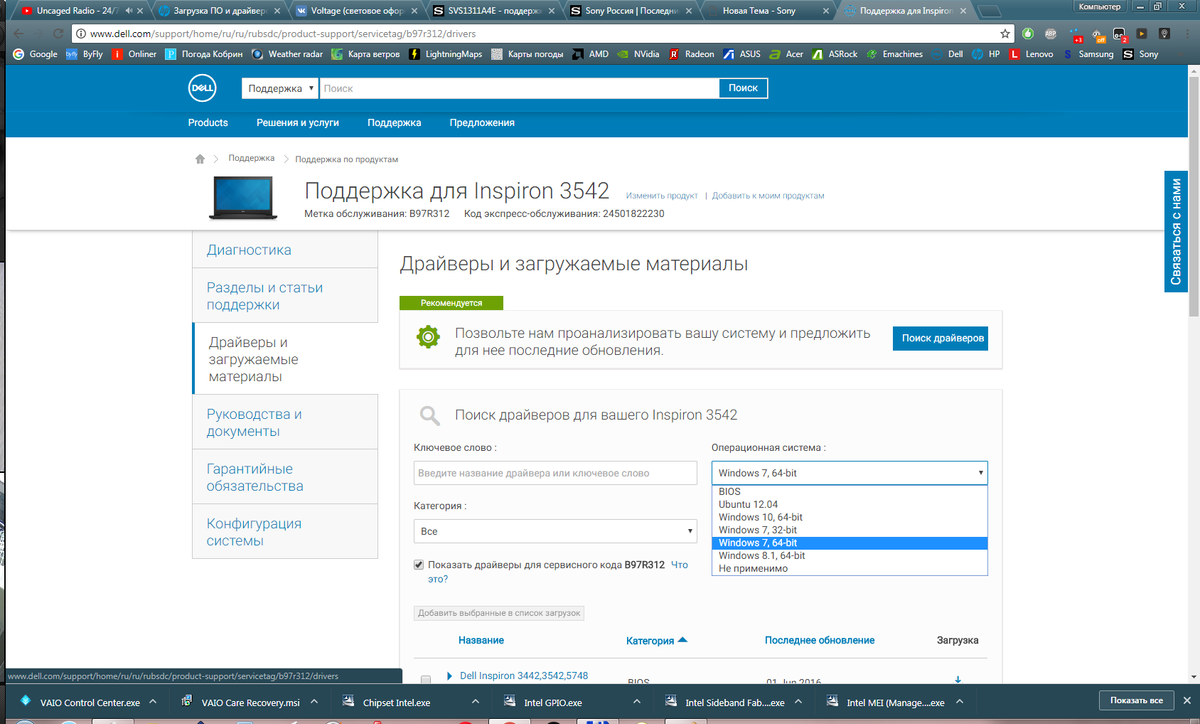
Task: Click the keyword driver search input field
Action: [x=555, y=473]
